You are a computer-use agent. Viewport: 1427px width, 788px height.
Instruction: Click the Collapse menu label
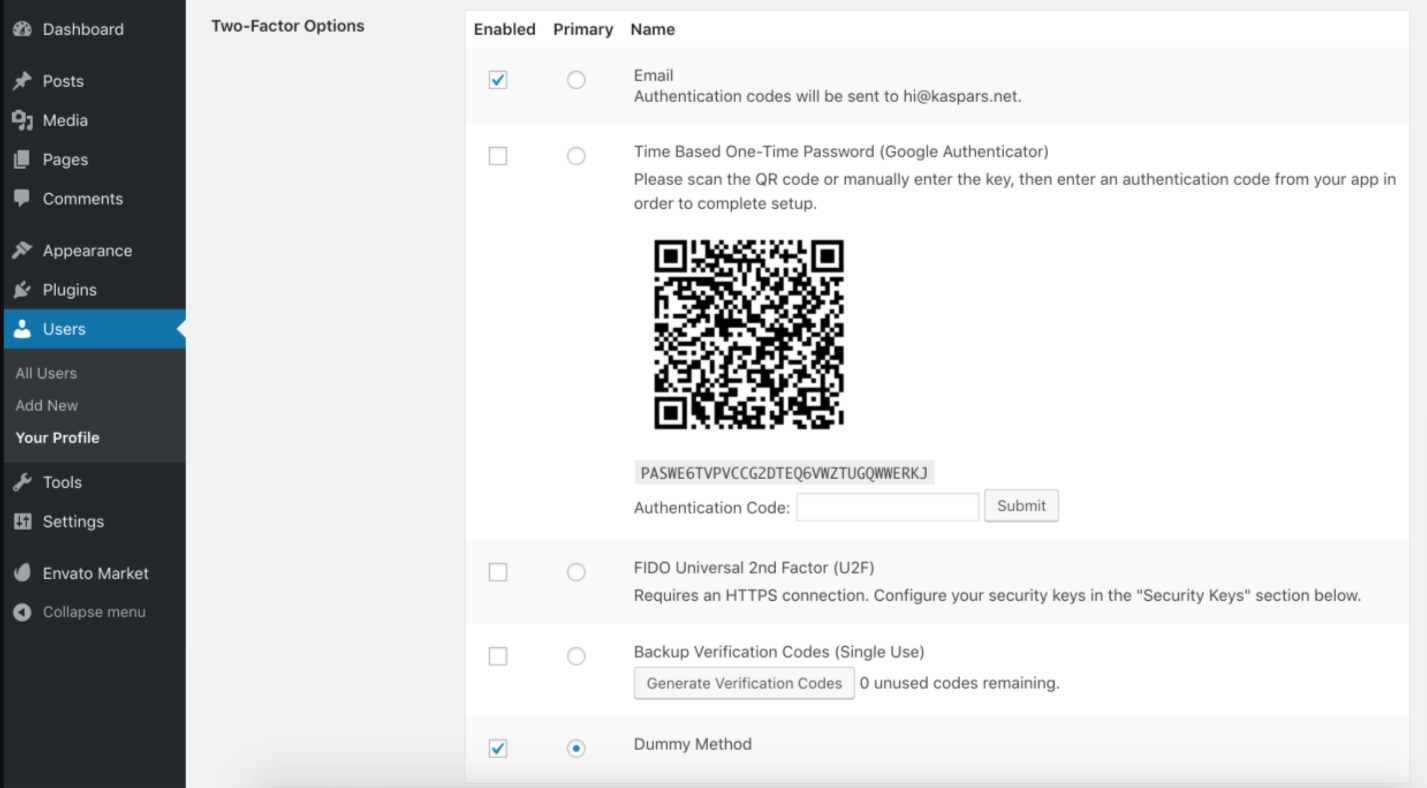tap(94, 612)
